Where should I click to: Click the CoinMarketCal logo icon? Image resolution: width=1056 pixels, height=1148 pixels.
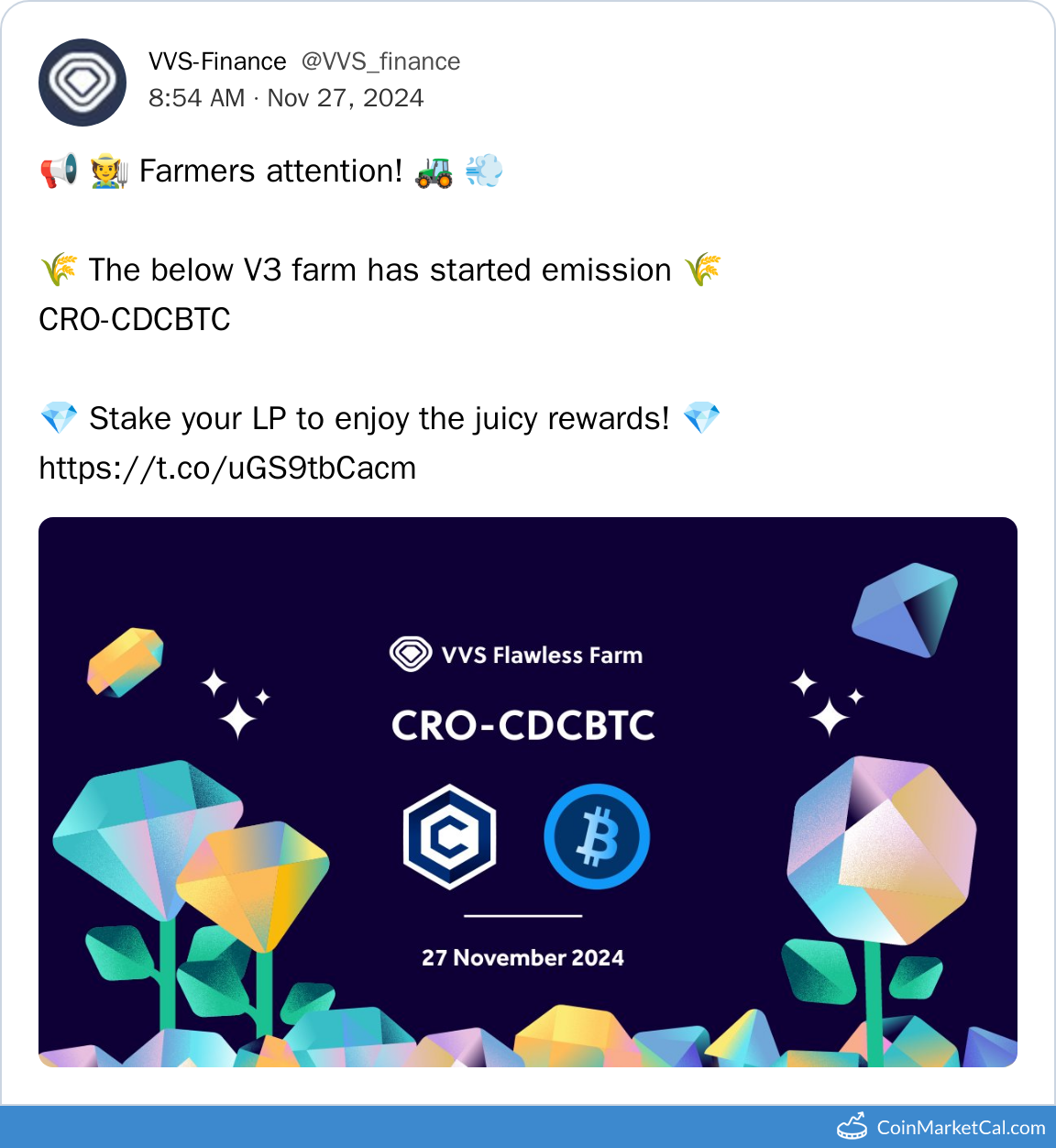click(x=852, y=1126)
